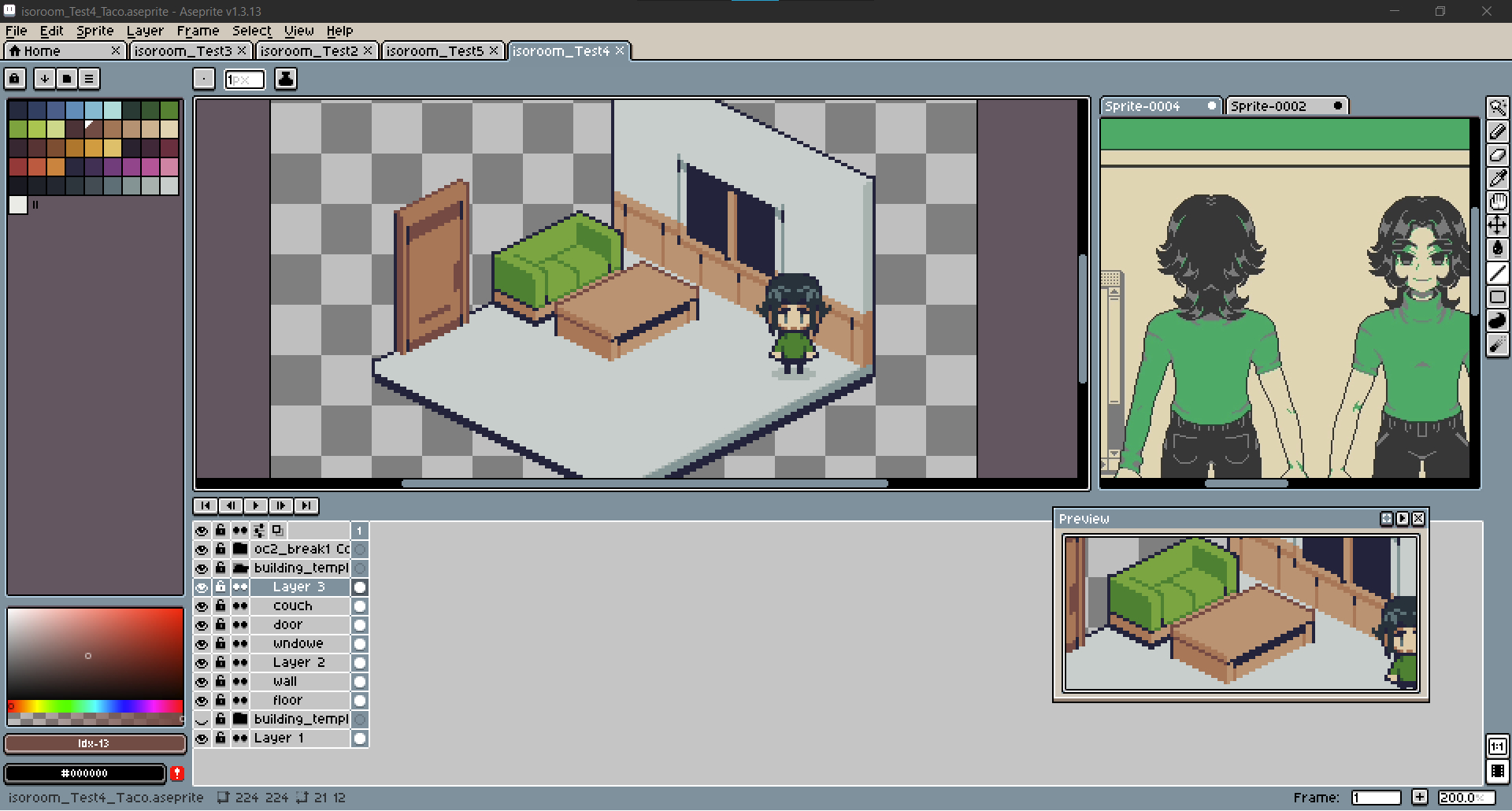Click the Frame number input field

click(1376, 798)
